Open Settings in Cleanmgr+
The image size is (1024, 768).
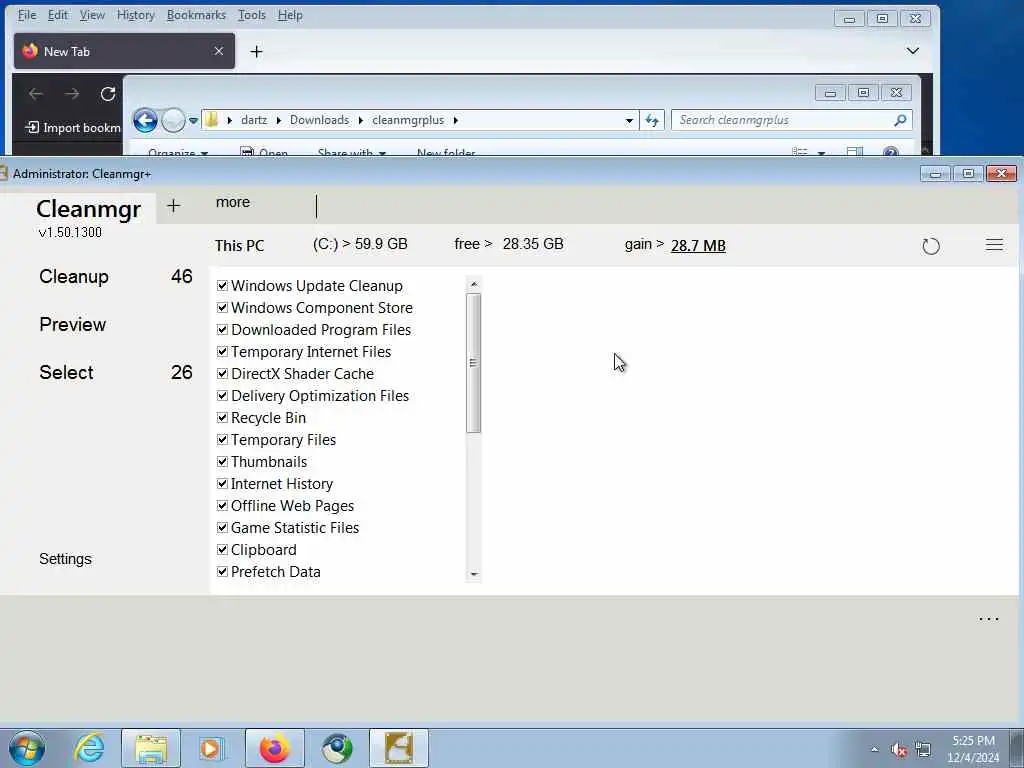65,559
